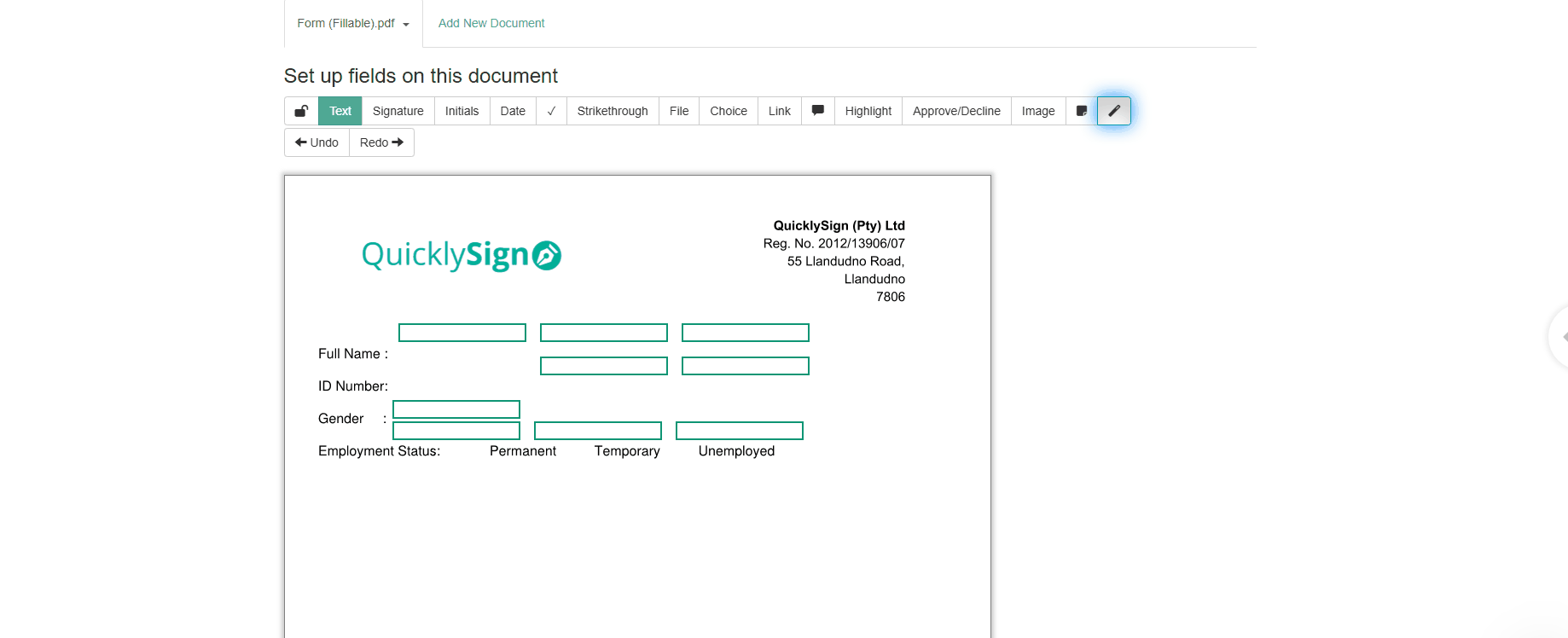Click the 'Permanent' option text

tap(523, 451)
